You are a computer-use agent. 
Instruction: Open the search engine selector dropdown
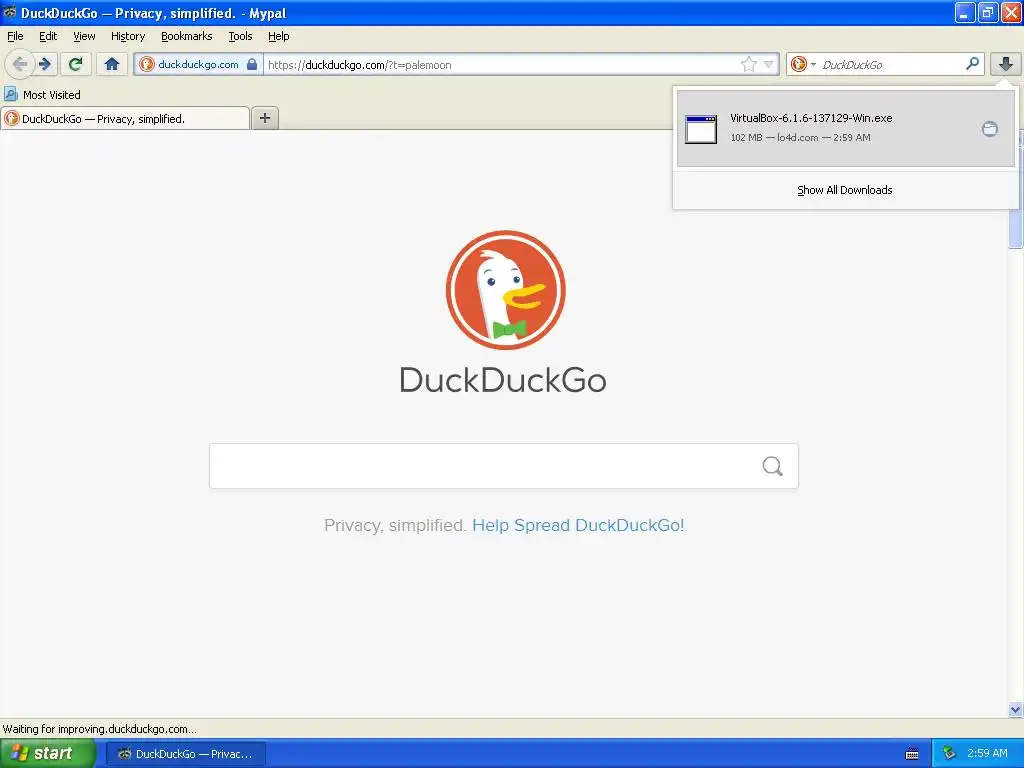tap(803, 64)
